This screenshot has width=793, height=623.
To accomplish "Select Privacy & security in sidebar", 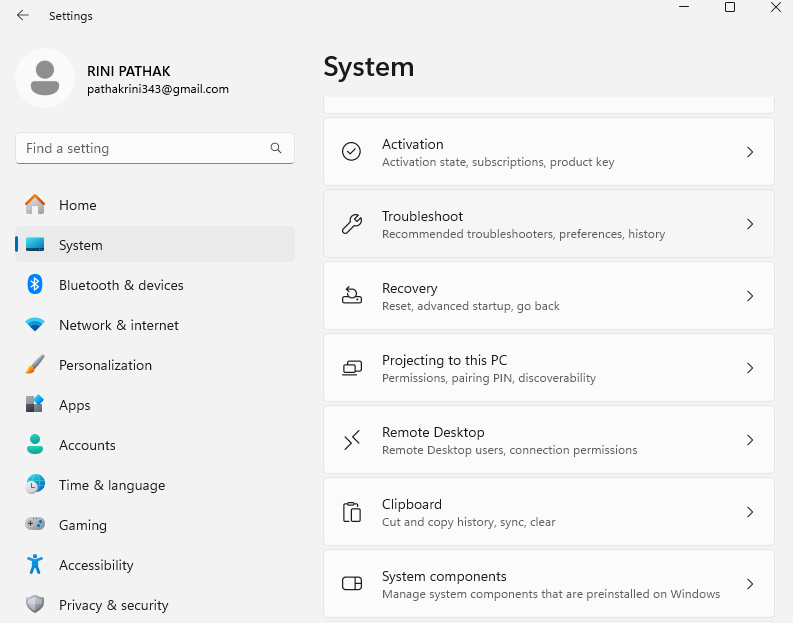I will point(113,605).
